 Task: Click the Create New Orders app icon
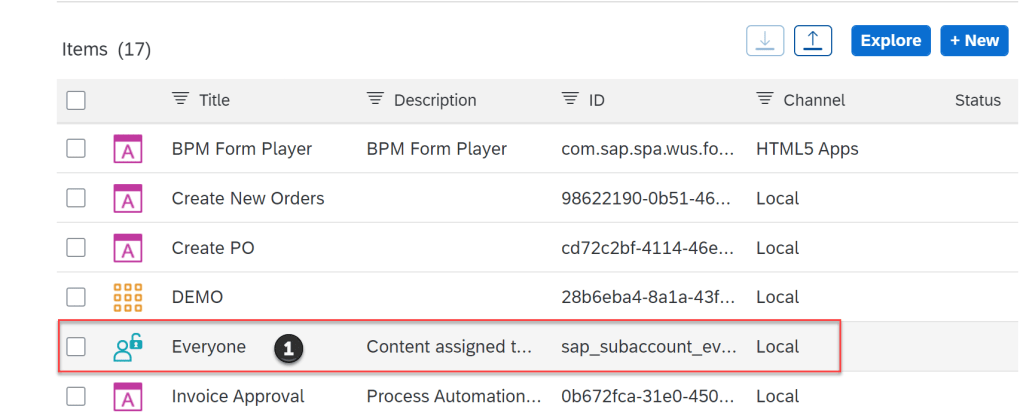[x=128, y=199]
